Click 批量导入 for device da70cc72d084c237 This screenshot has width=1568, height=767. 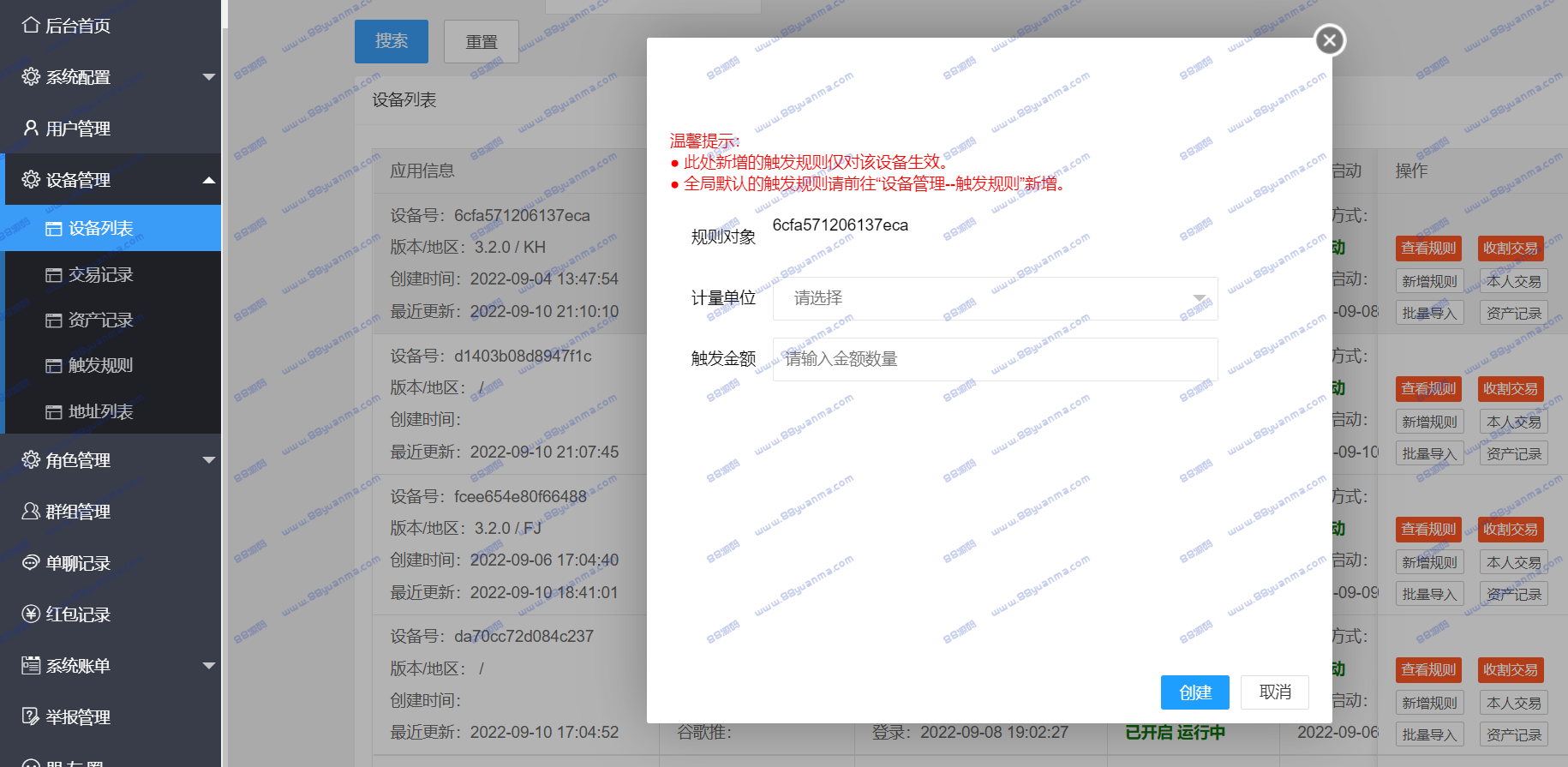pyautogui.click(x=1429, y=734)
